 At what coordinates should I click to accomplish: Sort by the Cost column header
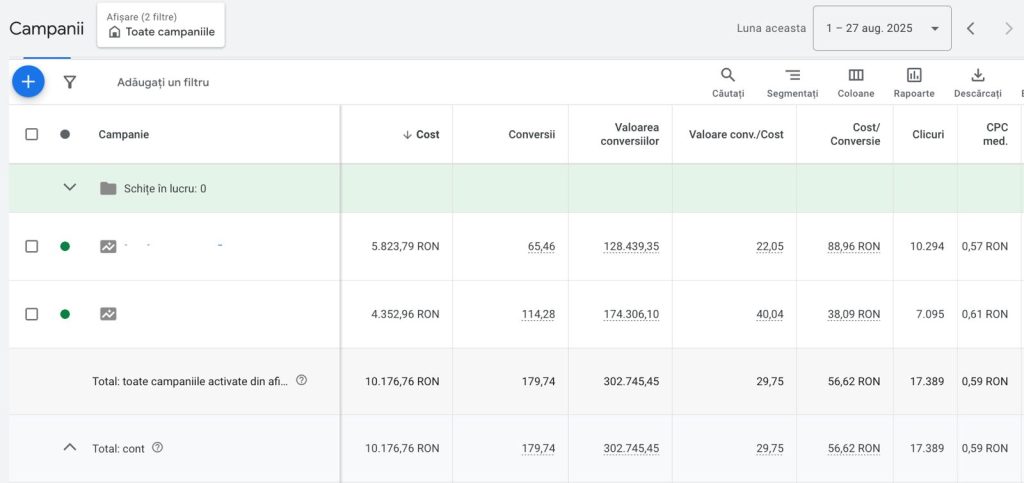(421, 134)
